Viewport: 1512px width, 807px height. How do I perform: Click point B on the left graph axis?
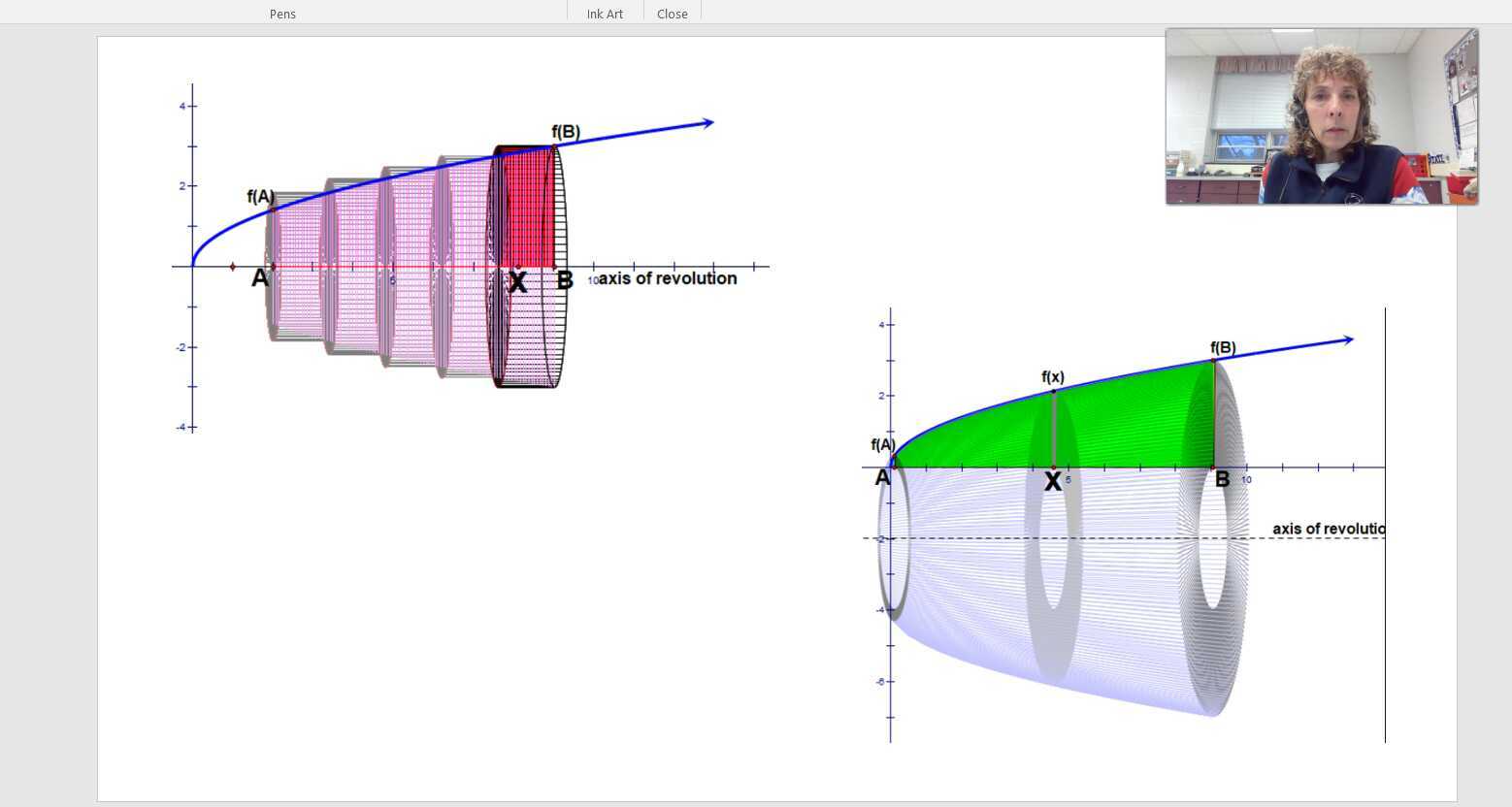click(565, 281)
